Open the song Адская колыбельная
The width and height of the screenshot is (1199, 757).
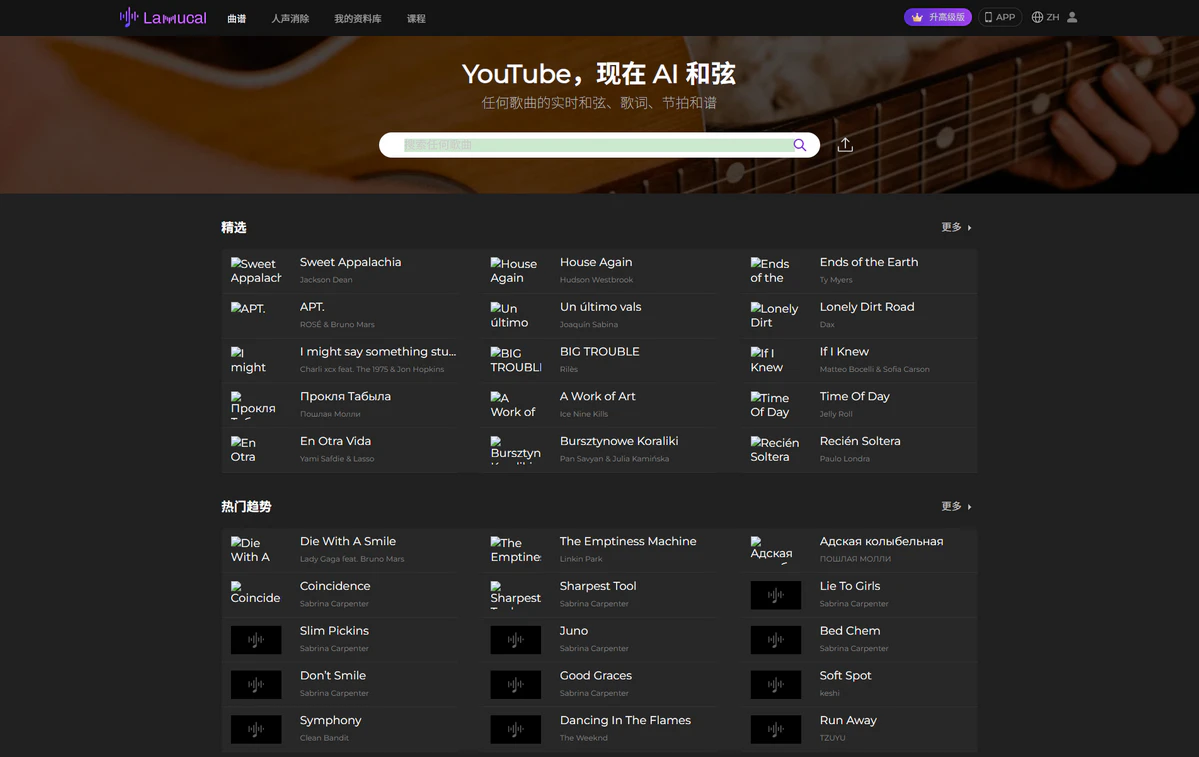[x=881, y=541]
